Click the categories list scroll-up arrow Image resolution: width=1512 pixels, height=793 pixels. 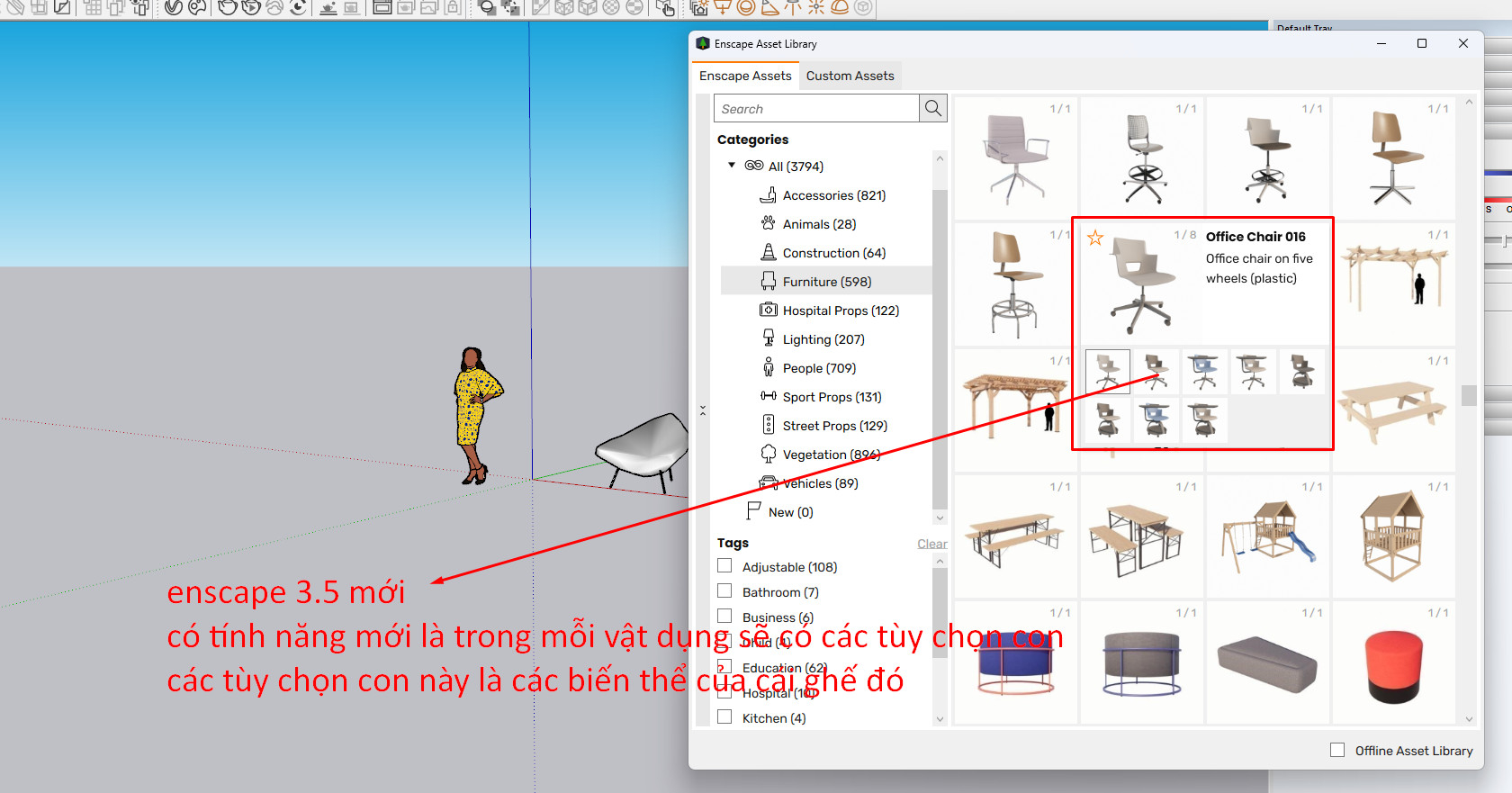tap(940, 158)
